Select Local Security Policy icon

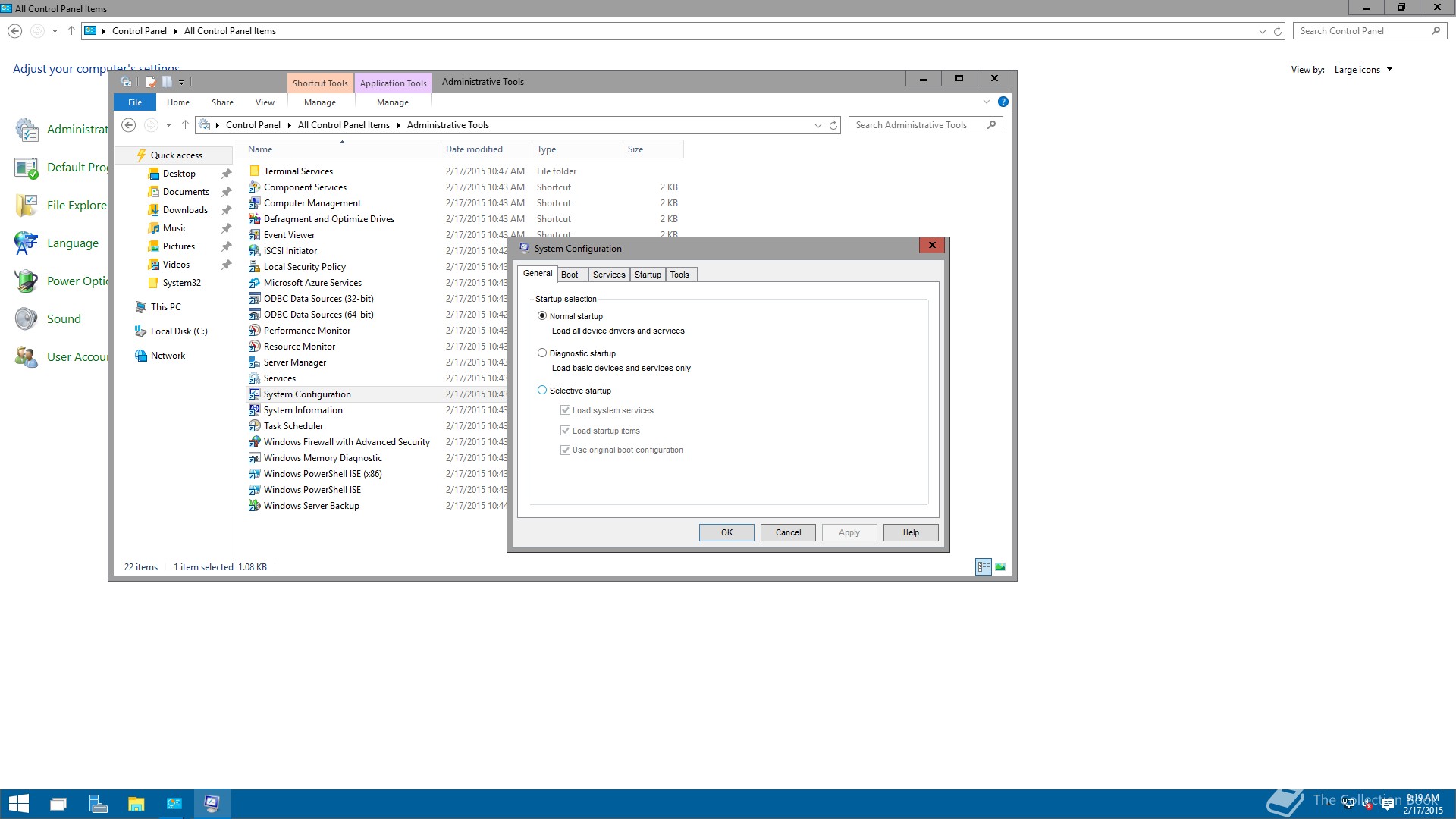[x=255, y=267]
